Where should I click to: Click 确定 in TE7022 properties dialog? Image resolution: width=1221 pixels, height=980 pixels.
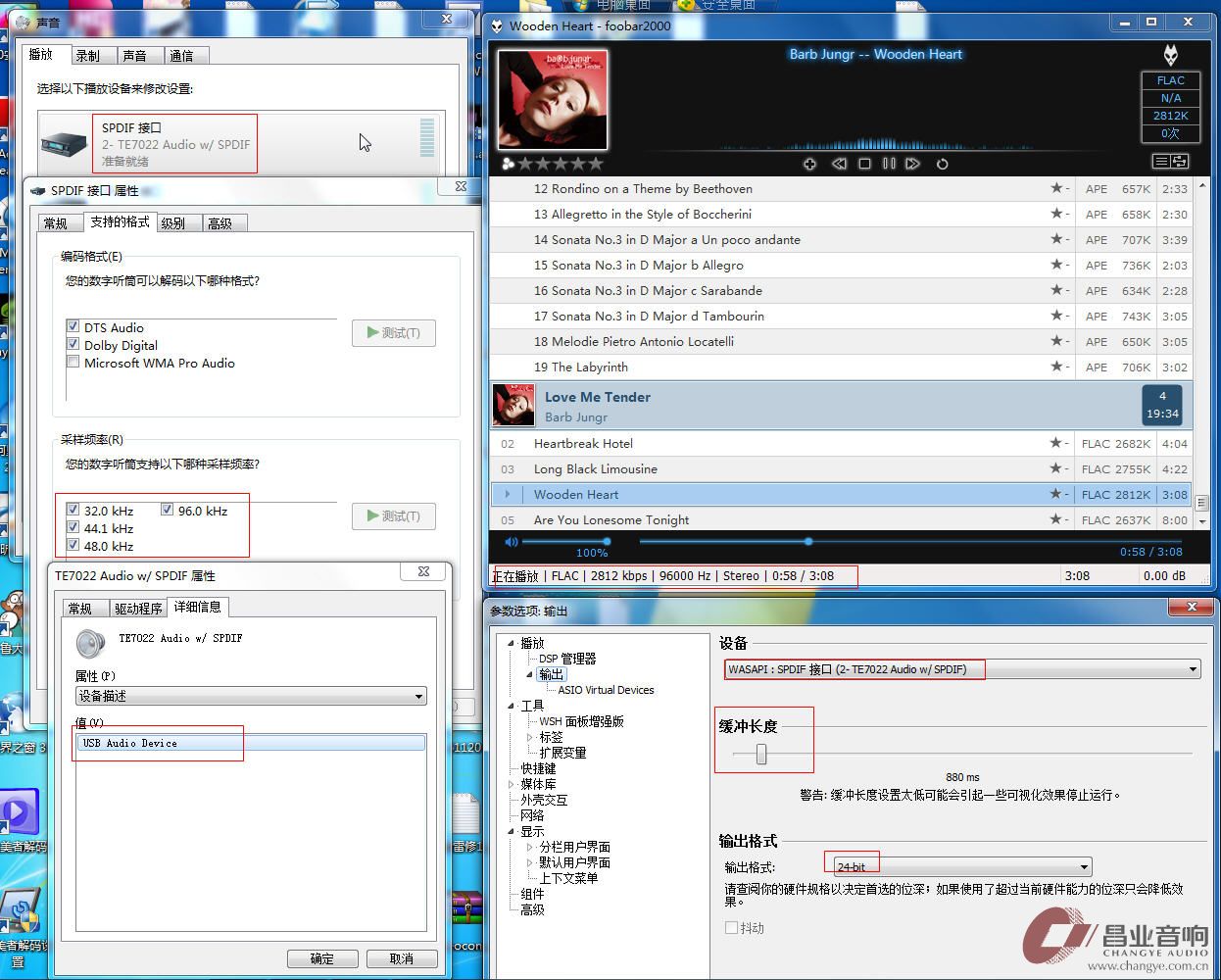pyautogui.click(x=322, y=958)
